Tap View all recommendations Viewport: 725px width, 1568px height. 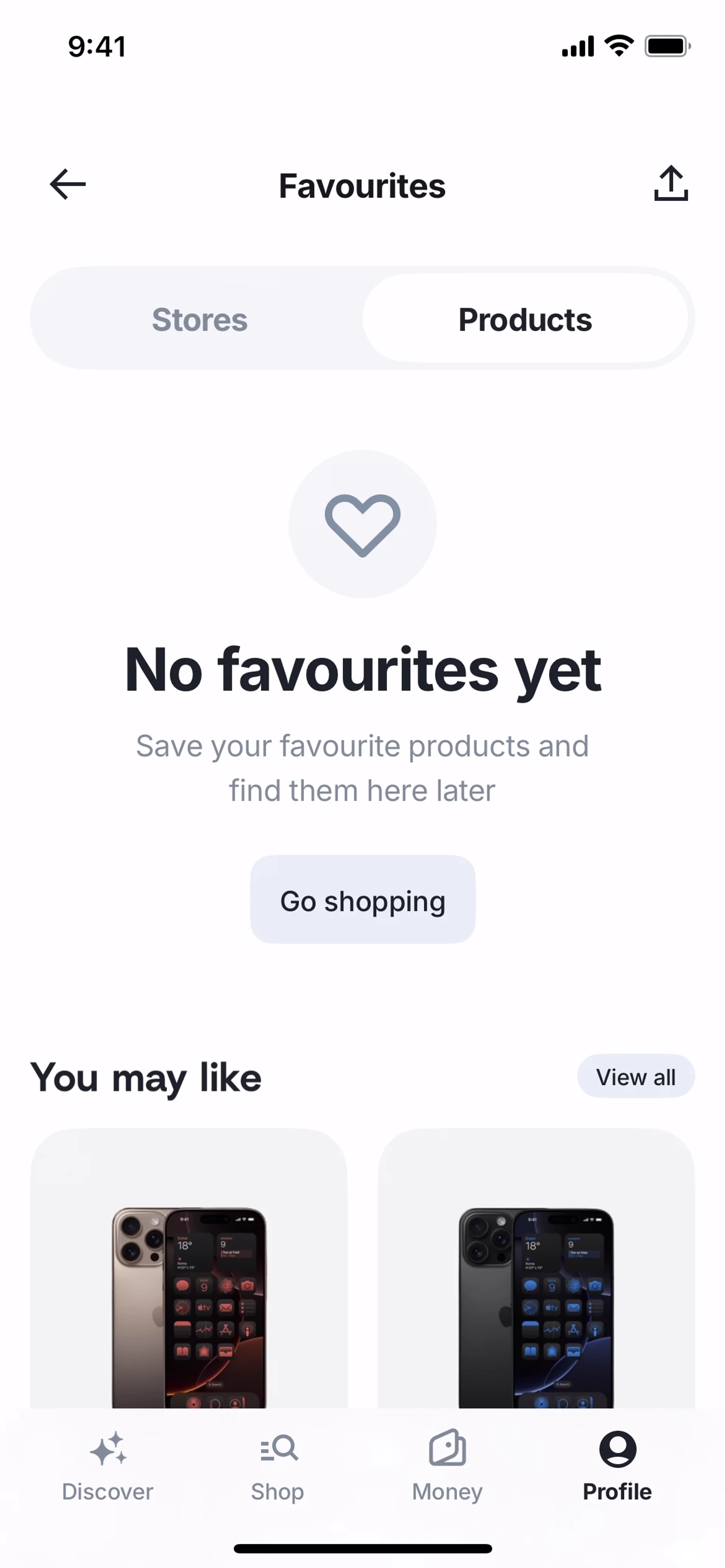point(636,1077)
